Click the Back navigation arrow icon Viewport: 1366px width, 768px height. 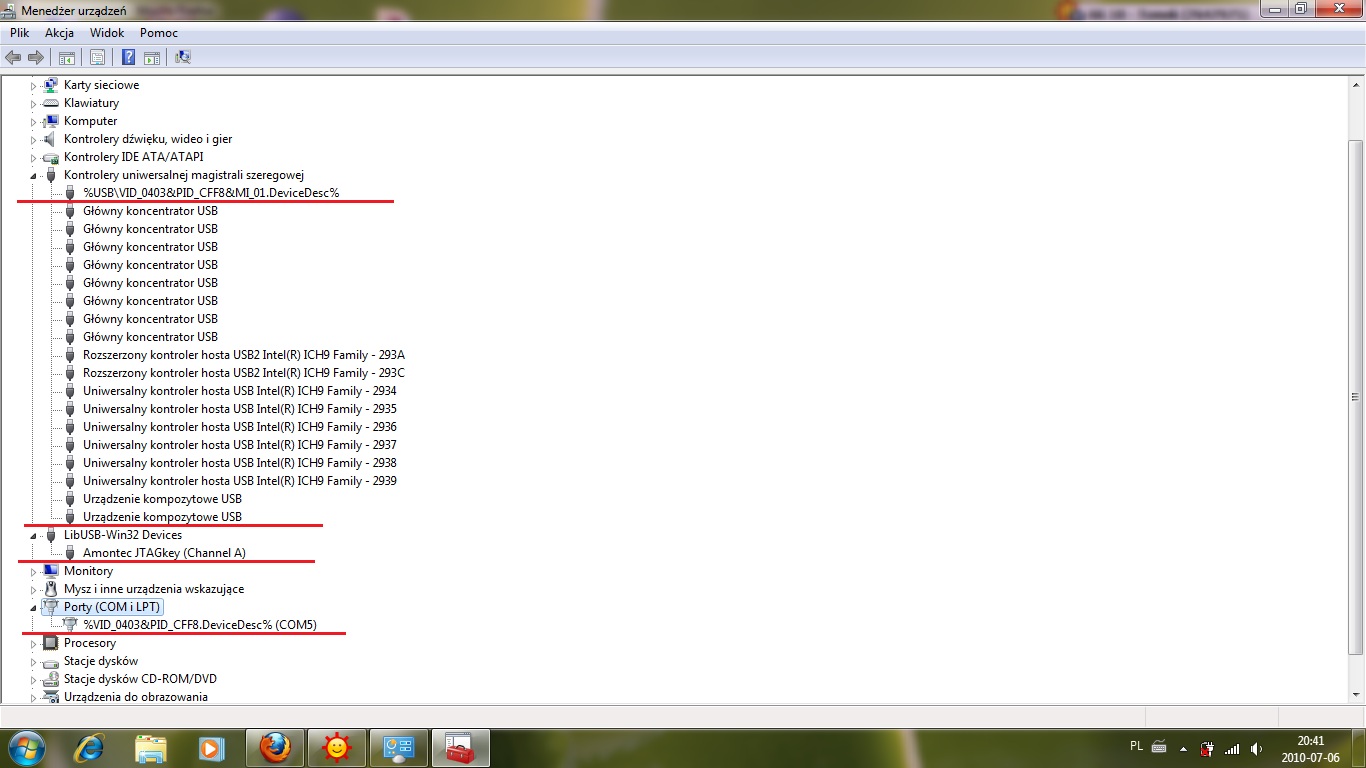click(12, 57)
